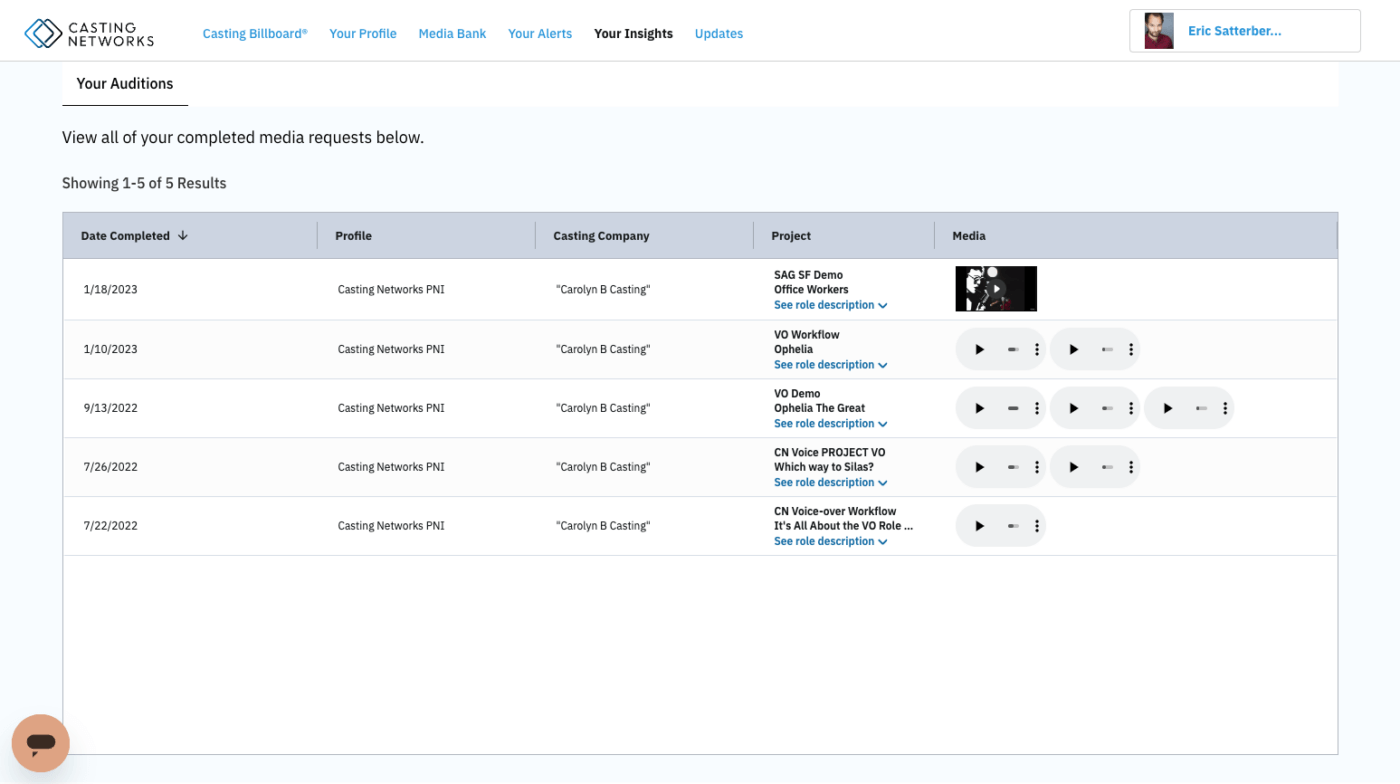The width and height of the screenshot is (1400, 784).
Task: Open the three-dot menu on the last VO Demo audio
Action: (x=1225, y=407)
